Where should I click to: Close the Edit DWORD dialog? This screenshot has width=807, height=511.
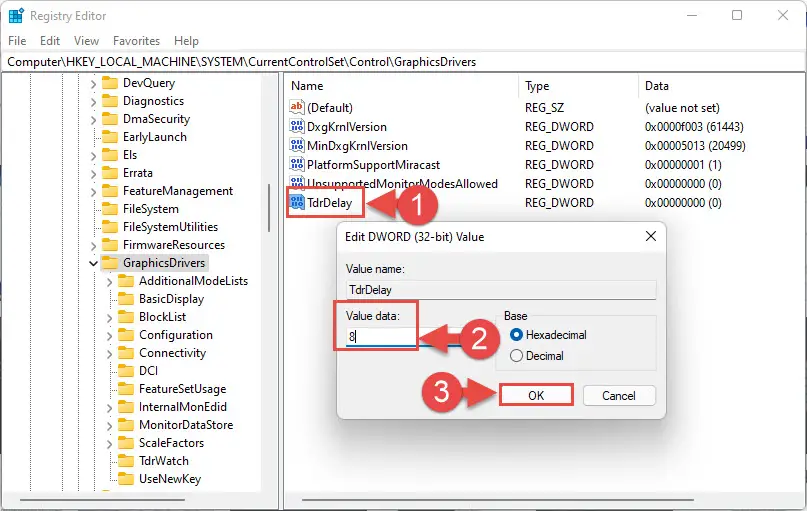click(650, 236)
